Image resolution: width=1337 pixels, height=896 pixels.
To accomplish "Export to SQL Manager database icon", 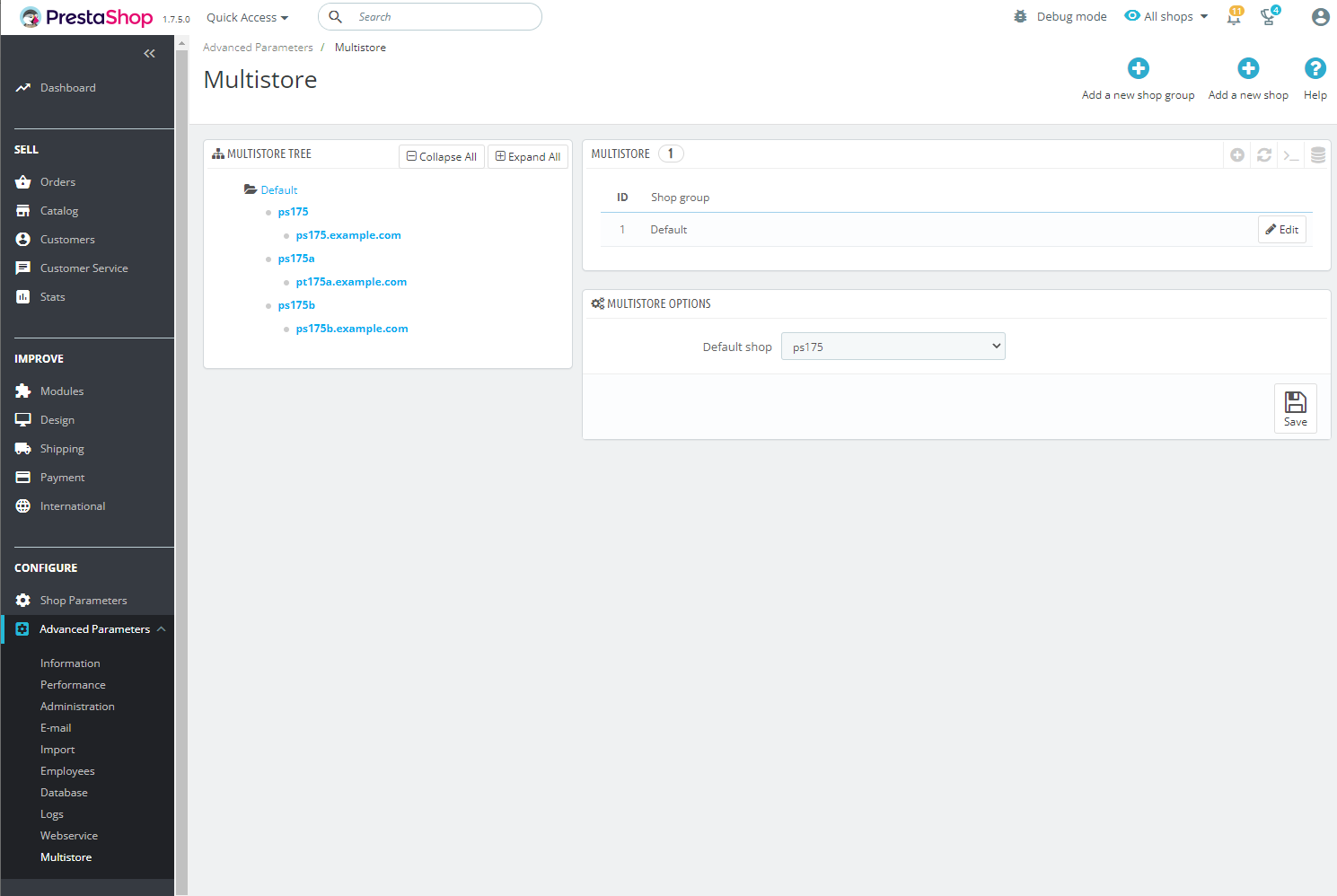I will [1318, 154].
